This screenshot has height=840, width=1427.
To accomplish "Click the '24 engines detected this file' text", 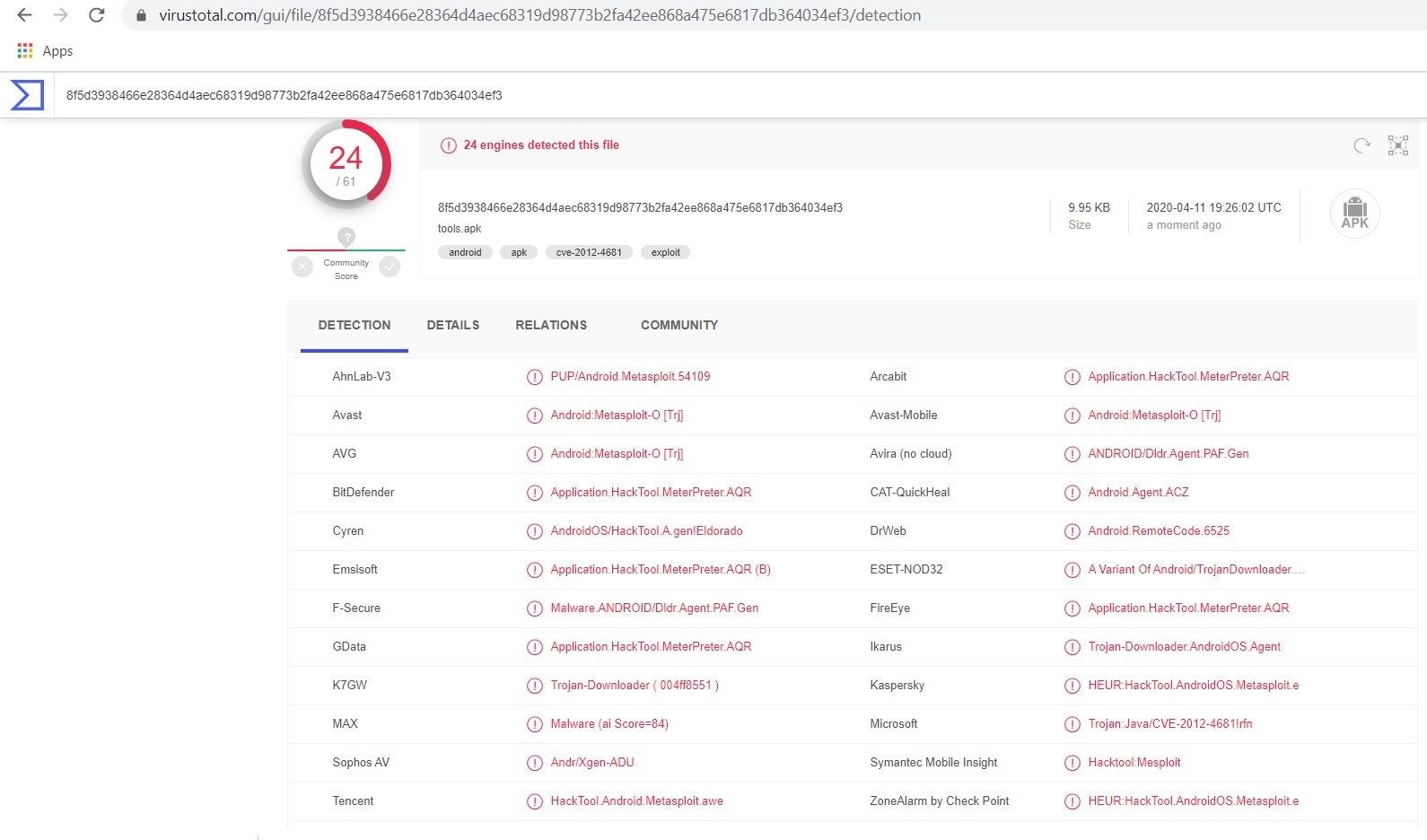I will 541,145.
